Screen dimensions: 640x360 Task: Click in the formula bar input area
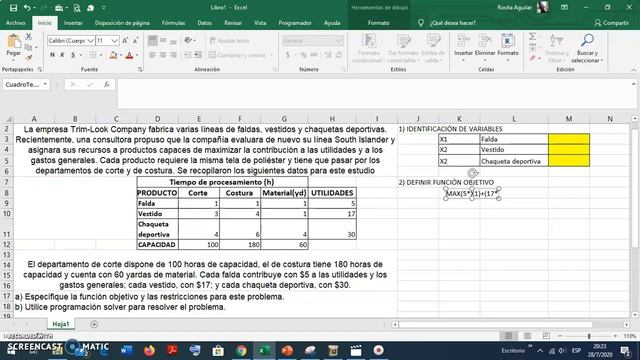373,94
